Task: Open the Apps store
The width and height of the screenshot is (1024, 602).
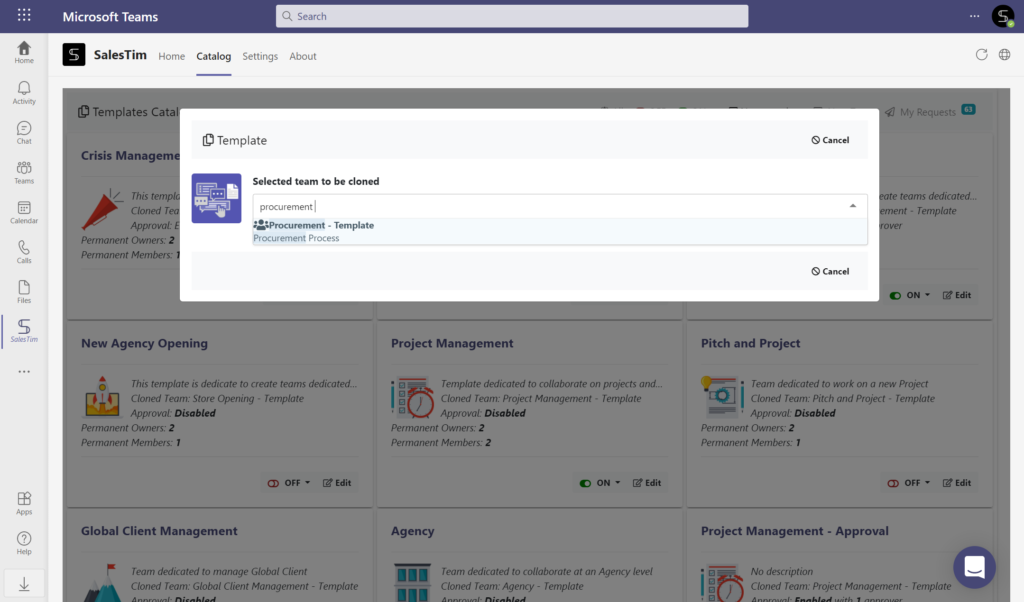Action: [x=24, y=503]
